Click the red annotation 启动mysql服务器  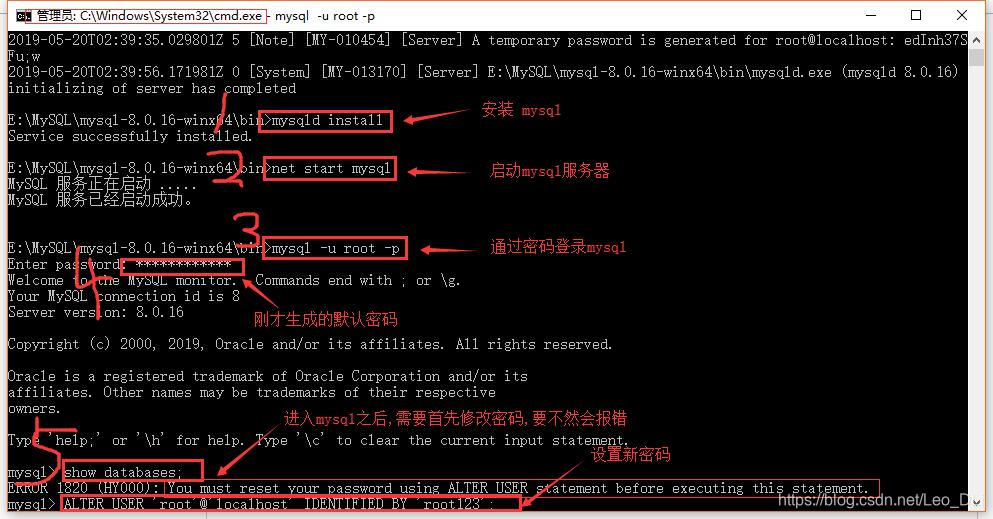tap(549, 170)
